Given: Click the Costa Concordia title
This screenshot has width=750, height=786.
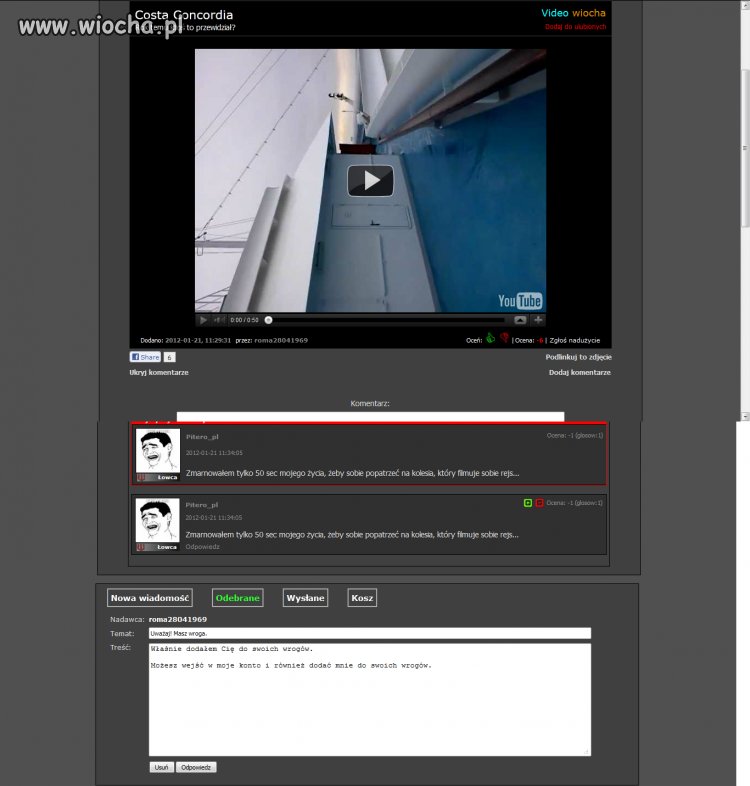Looking at the screenshot, I should 183,15.
